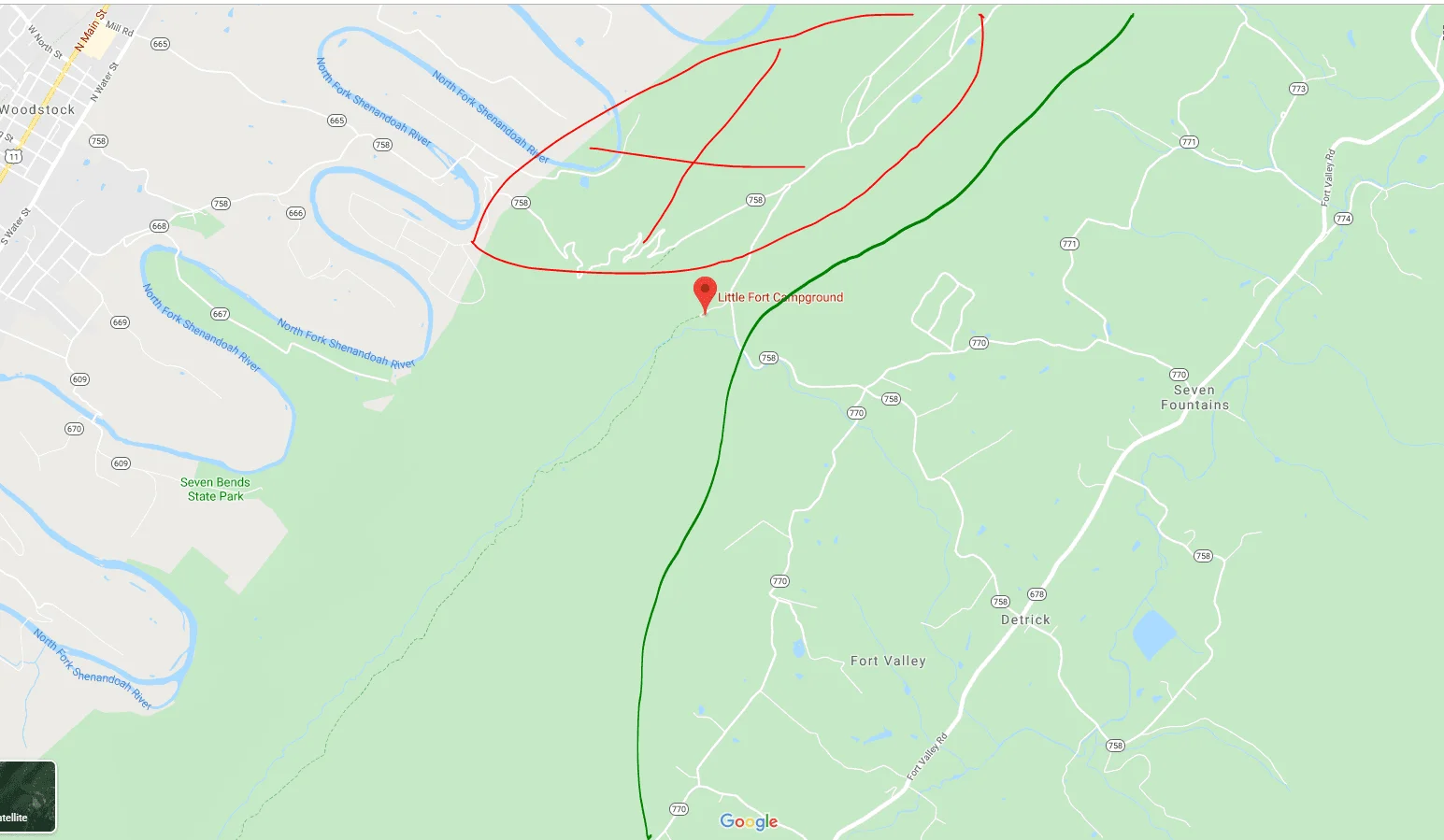Screen dimensions: 1444x840
Task: Click the route 669 shield marker
Action: click(x=120, y=322)
